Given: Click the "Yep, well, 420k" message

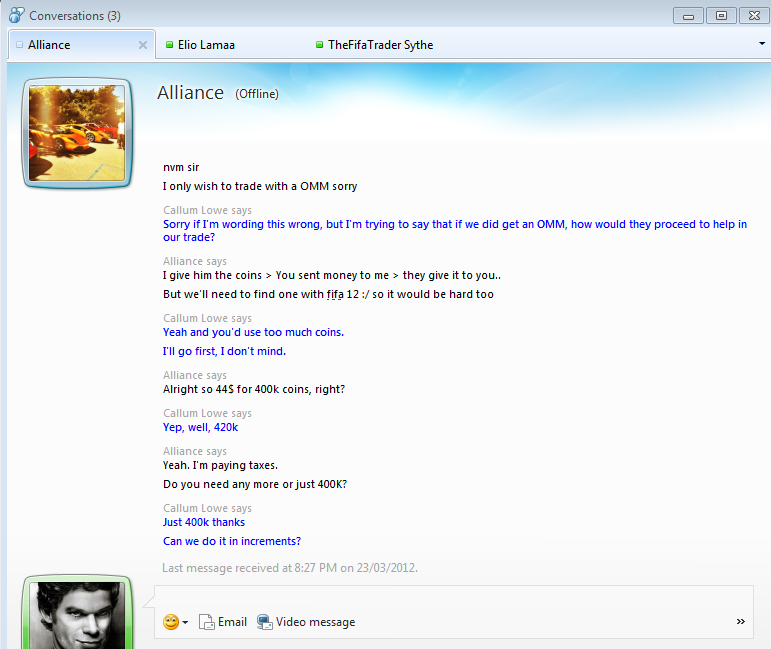Looking at the screenshot, I should [x=201, y=427].
